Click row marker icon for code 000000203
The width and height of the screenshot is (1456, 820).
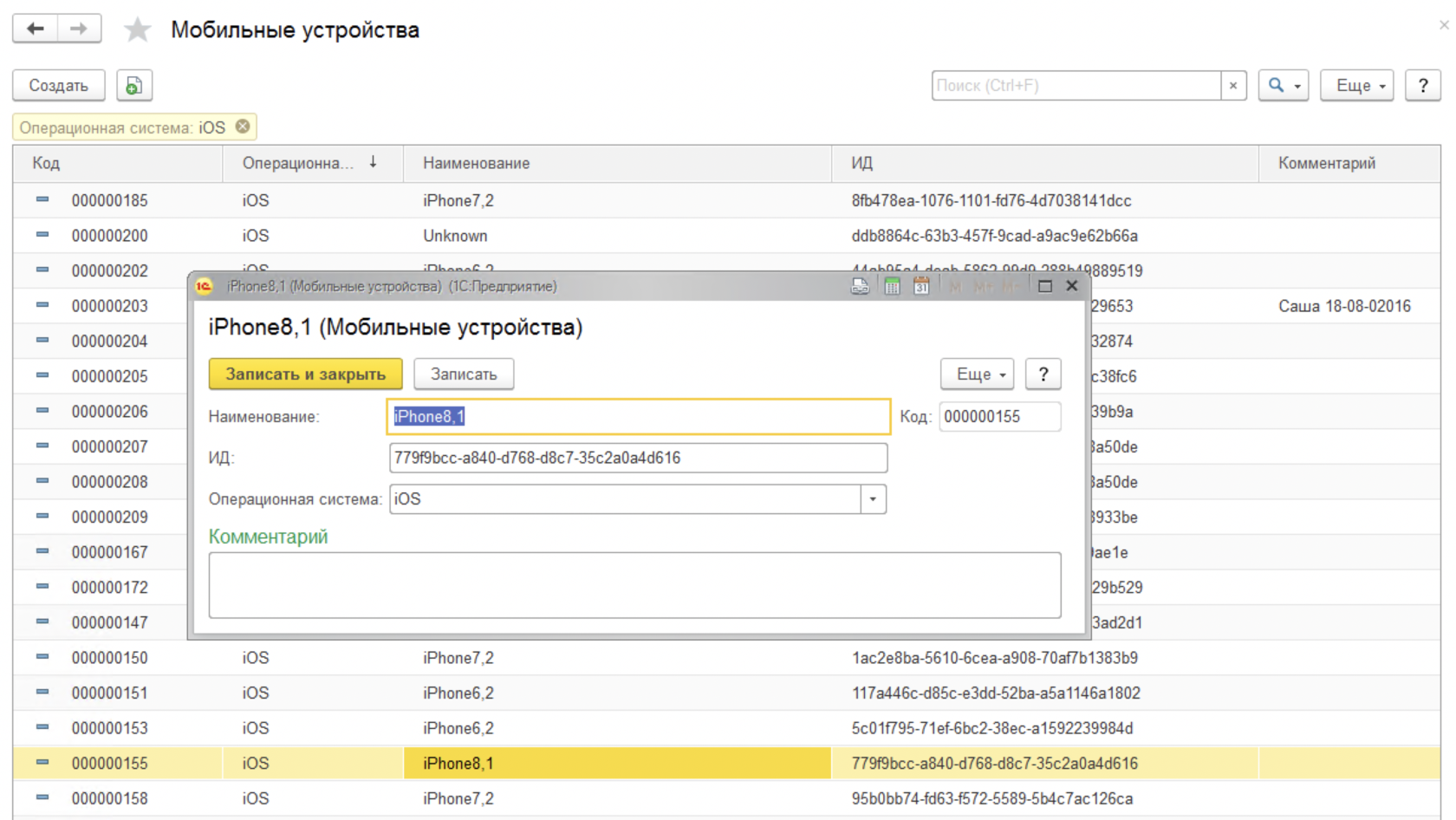coord(42,305)
